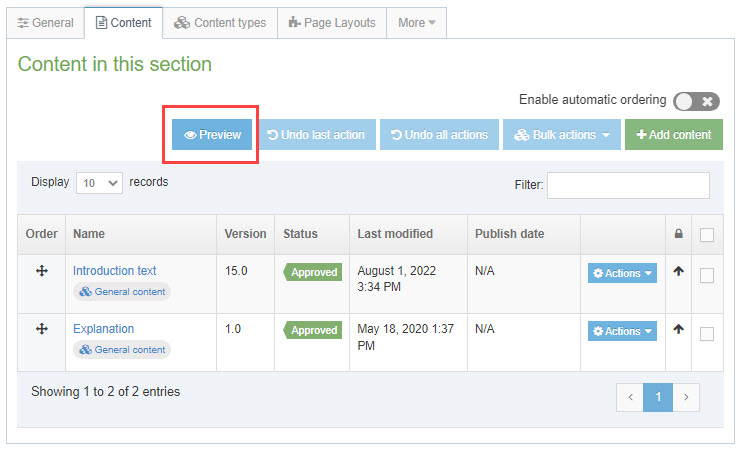Tick the checkbox for Introduction text row
The height and width of the screenshot is (449, 743).
pyautogui.click(x=707, y=276)
